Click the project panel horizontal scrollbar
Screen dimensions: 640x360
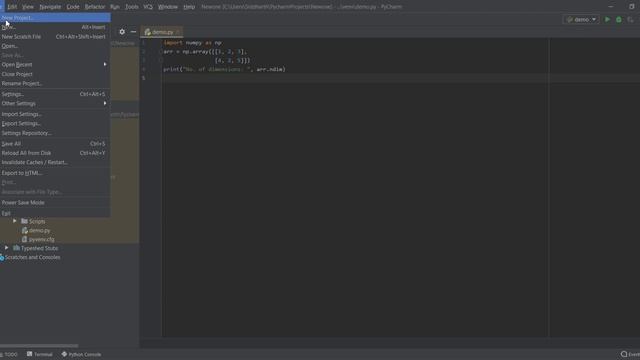pyautogui.click(x=39, y=345)
